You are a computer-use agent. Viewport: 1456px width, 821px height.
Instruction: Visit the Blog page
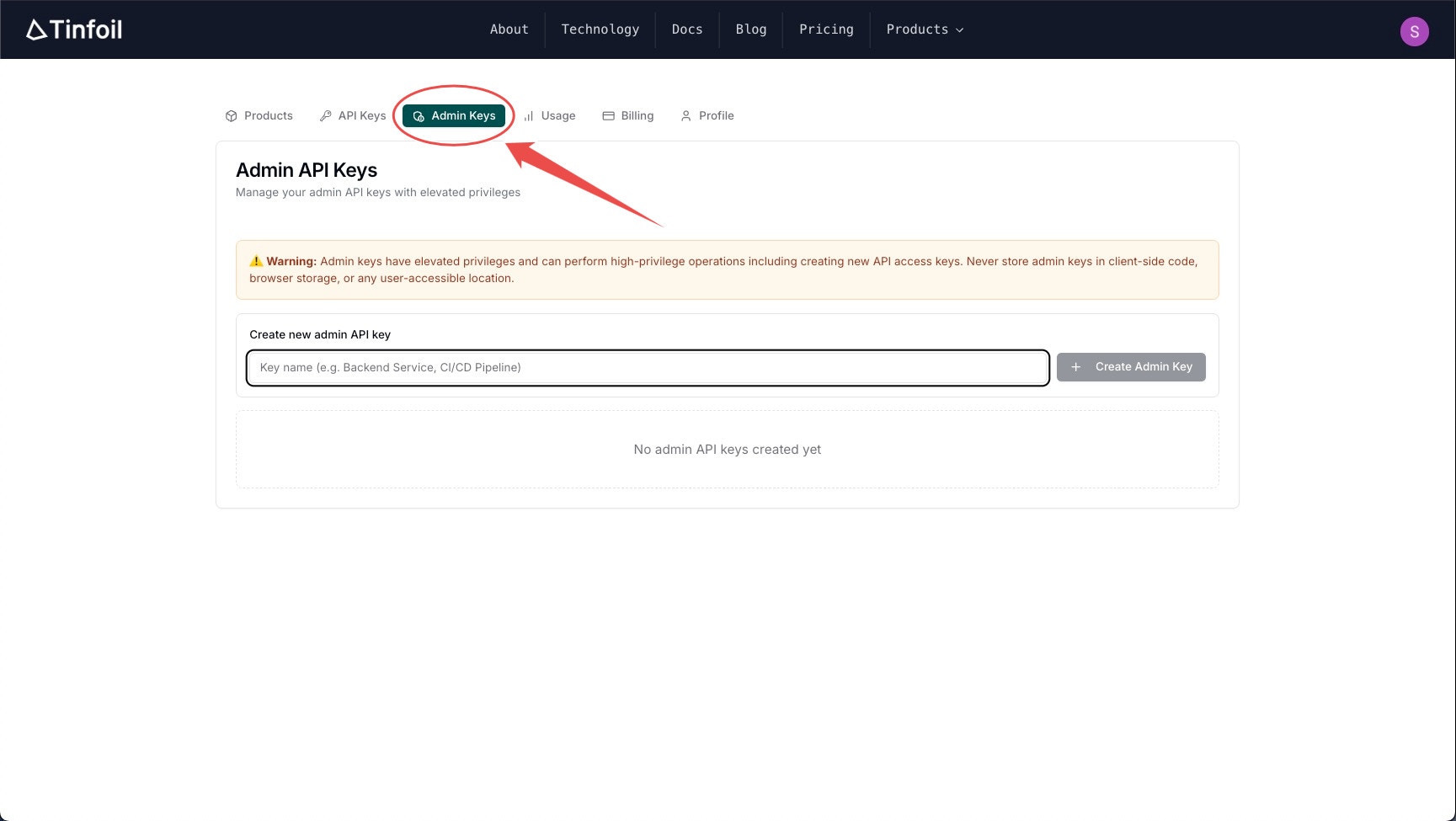[751, 29]
